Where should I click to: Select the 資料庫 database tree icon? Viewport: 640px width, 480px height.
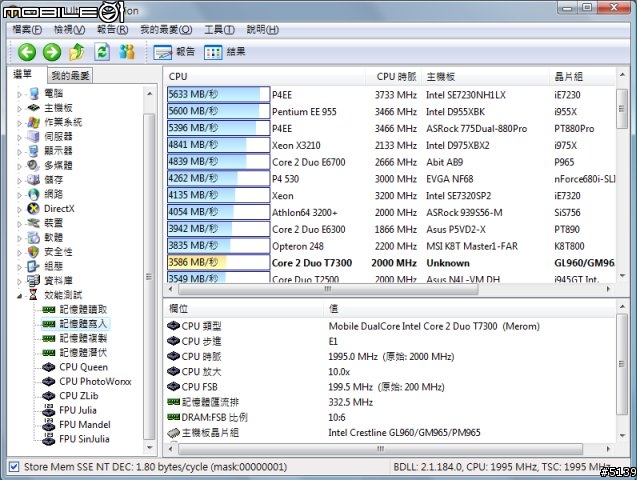click(x=34, y=280)
